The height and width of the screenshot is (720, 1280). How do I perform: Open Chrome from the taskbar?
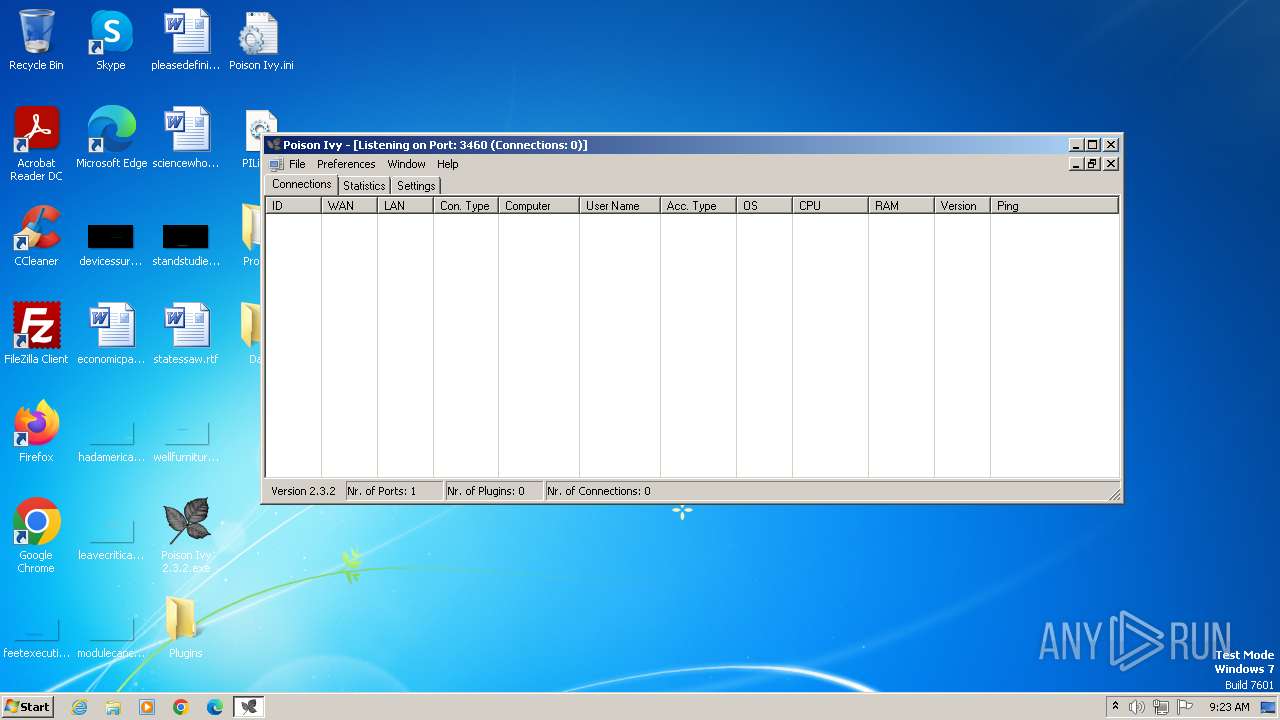coord(181,707)
